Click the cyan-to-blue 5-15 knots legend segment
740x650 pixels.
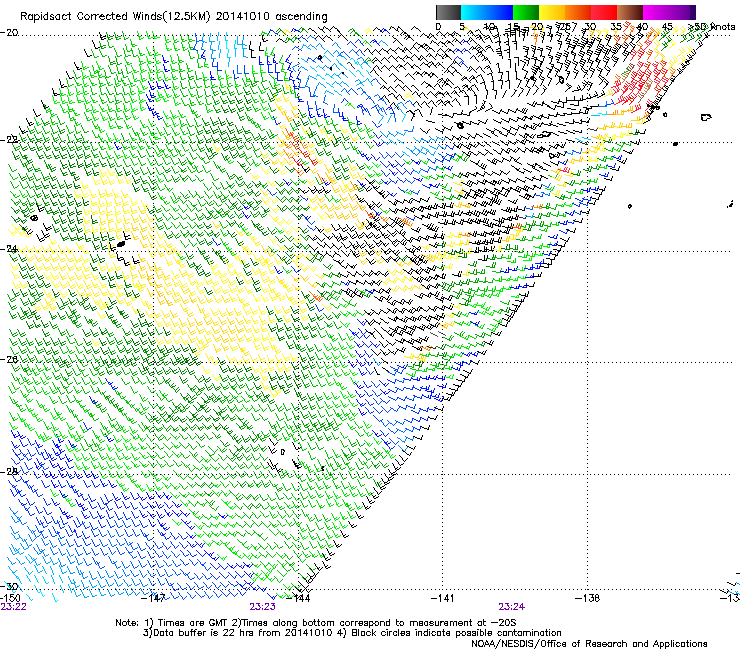point(487,12)
